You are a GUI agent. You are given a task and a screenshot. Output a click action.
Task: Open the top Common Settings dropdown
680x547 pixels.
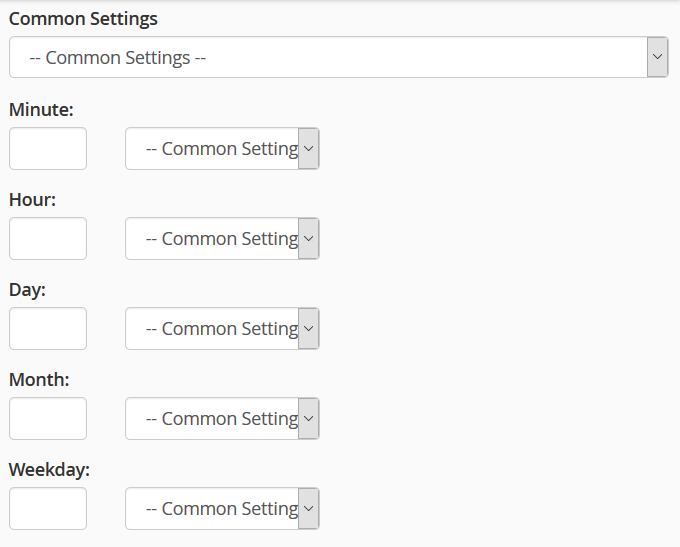point(328,57)
